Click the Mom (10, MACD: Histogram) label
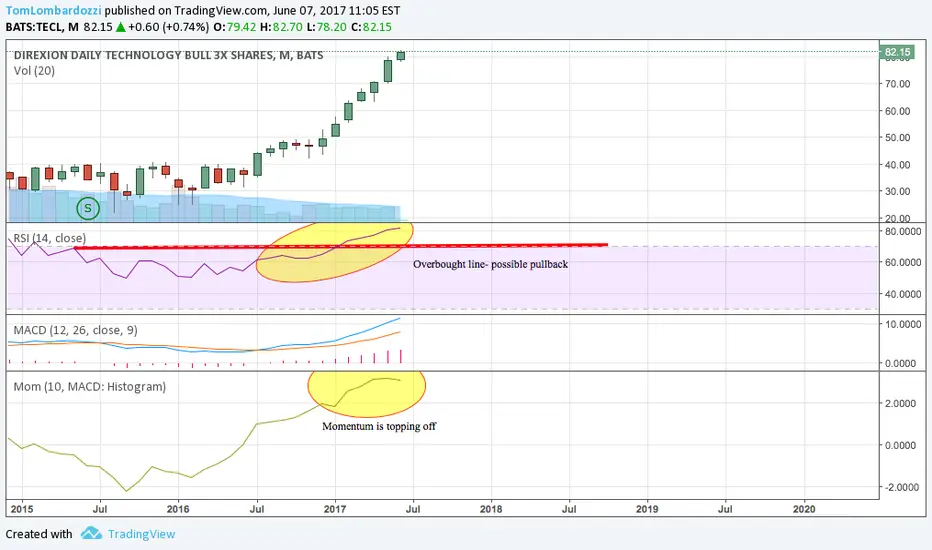Image resolution: width=932 pixels, height=550 pixels. (90, 386)
